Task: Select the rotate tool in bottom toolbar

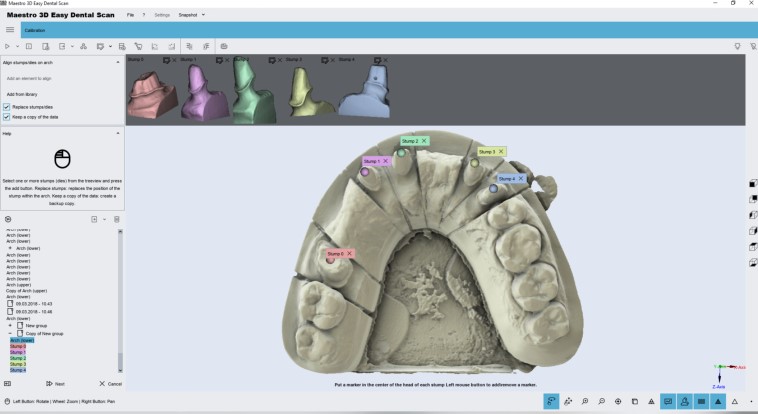Action: tap(551, 401)
